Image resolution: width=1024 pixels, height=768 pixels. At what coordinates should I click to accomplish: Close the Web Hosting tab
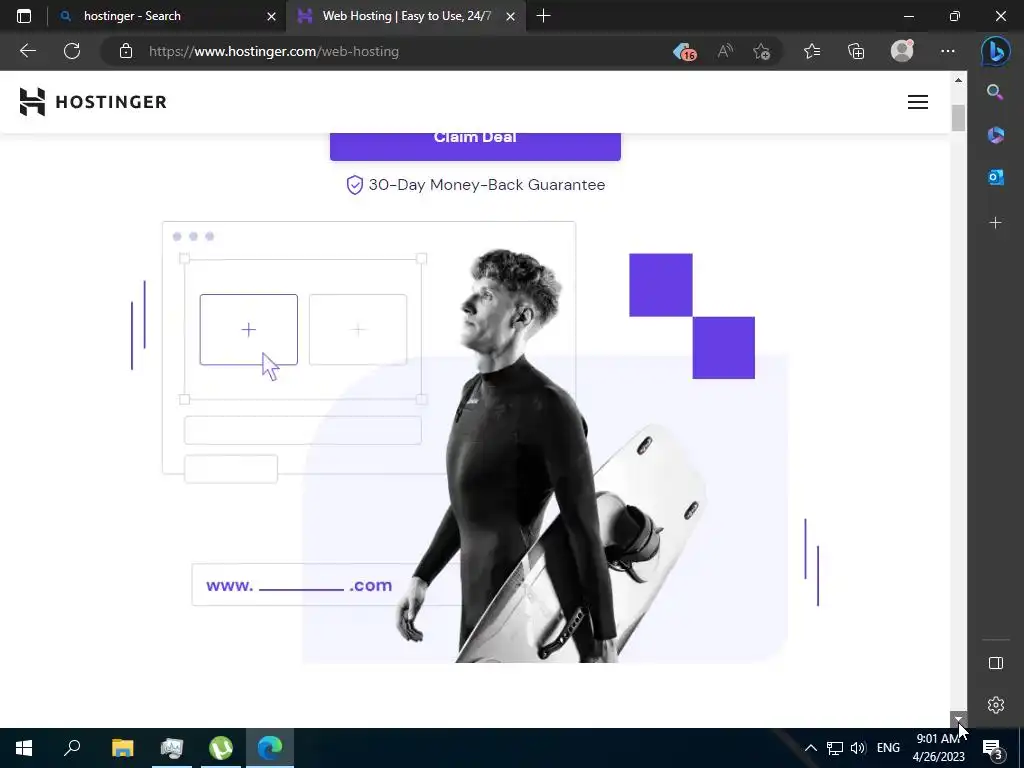coord(511,16)
